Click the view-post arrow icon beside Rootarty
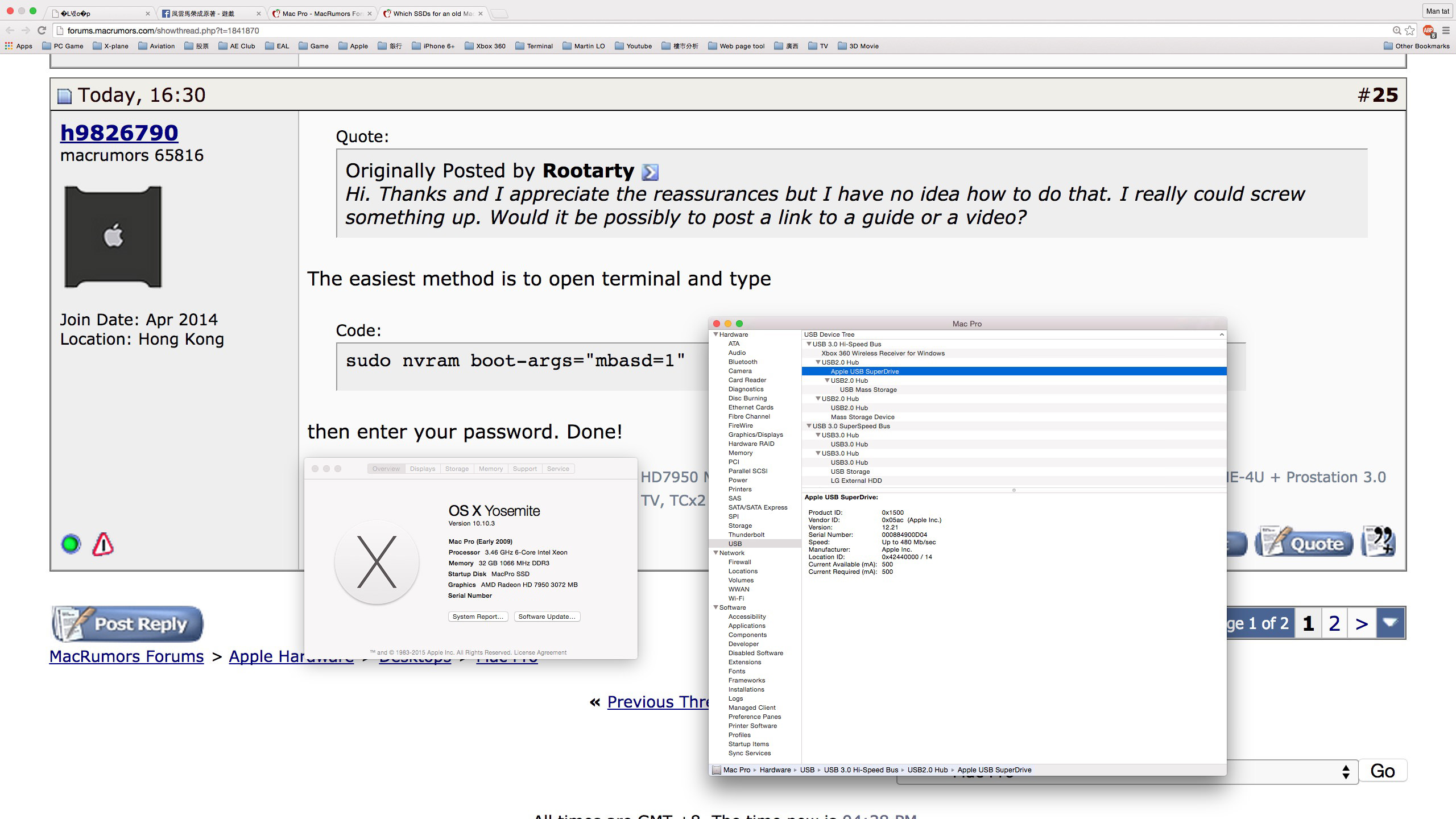1456x819 pixels. pos(650,172)
